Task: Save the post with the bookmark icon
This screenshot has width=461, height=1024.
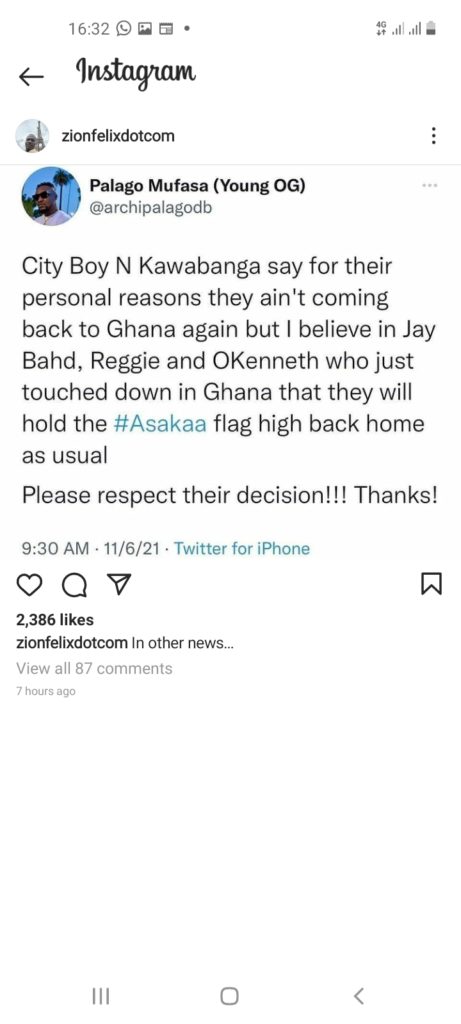Action: (433, 583)
